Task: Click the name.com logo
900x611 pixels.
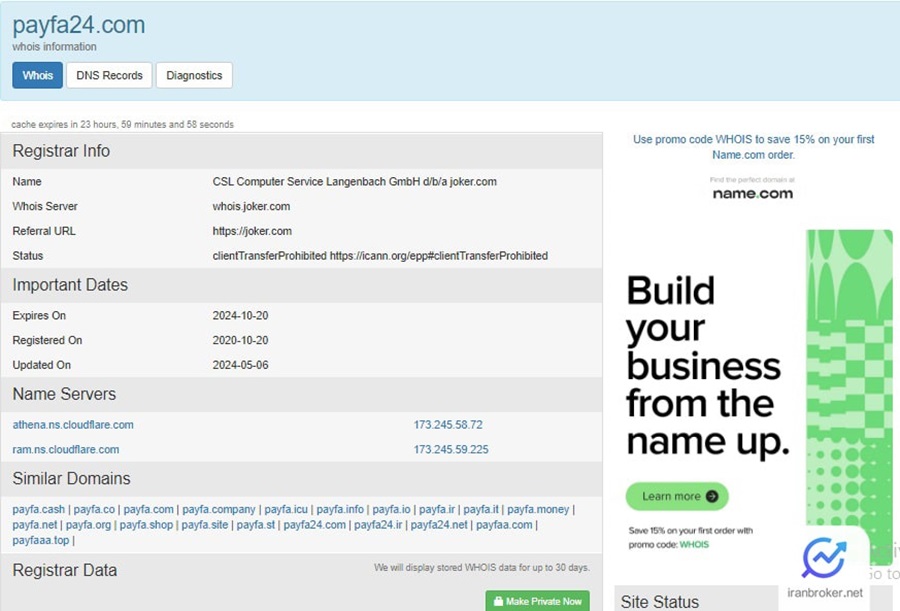Action: (x=752, y=194)
